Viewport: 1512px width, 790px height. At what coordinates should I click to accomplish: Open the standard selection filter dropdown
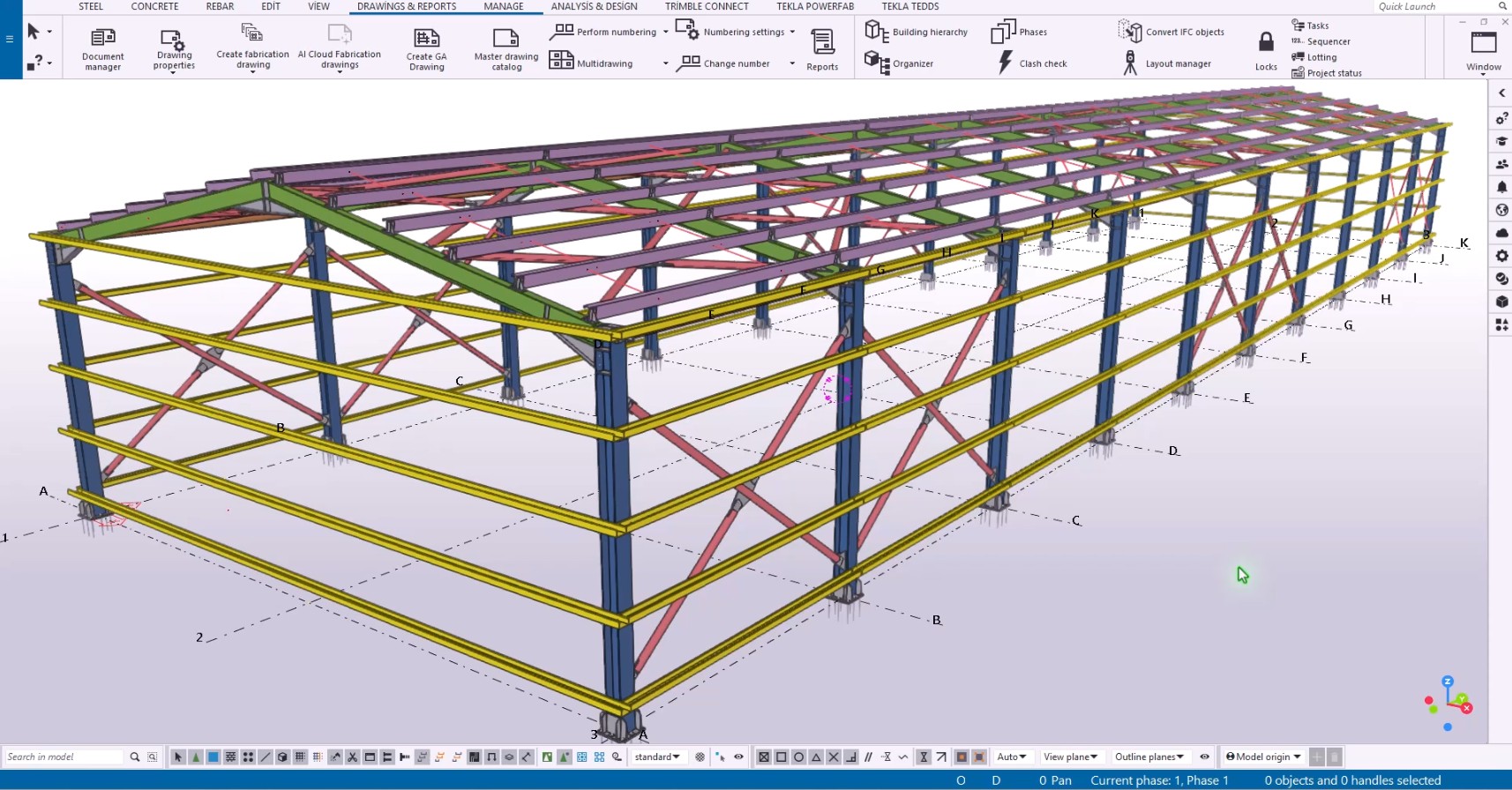(x=657, y=756)
